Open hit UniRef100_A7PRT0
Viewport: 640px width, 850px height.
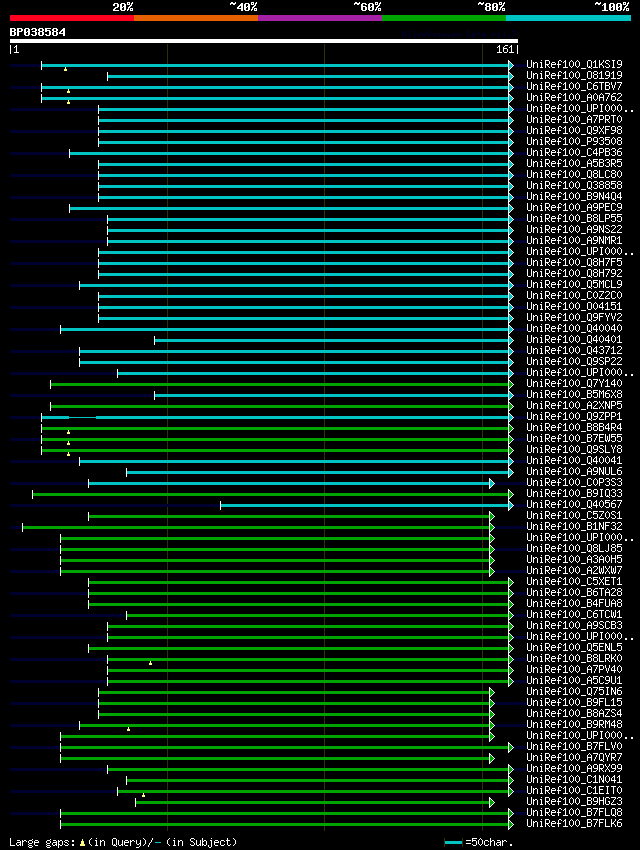(574, 119)
